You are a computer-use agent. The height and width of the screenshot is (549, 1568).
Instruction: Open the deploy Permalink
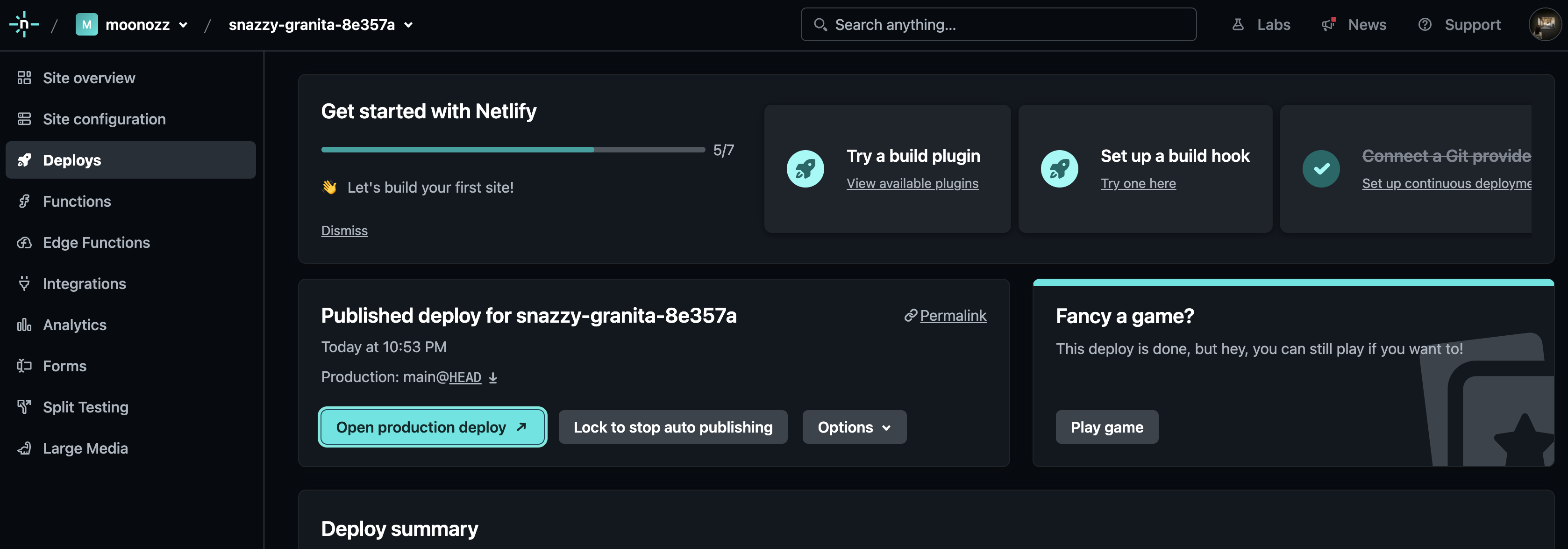tap(953, 315)
